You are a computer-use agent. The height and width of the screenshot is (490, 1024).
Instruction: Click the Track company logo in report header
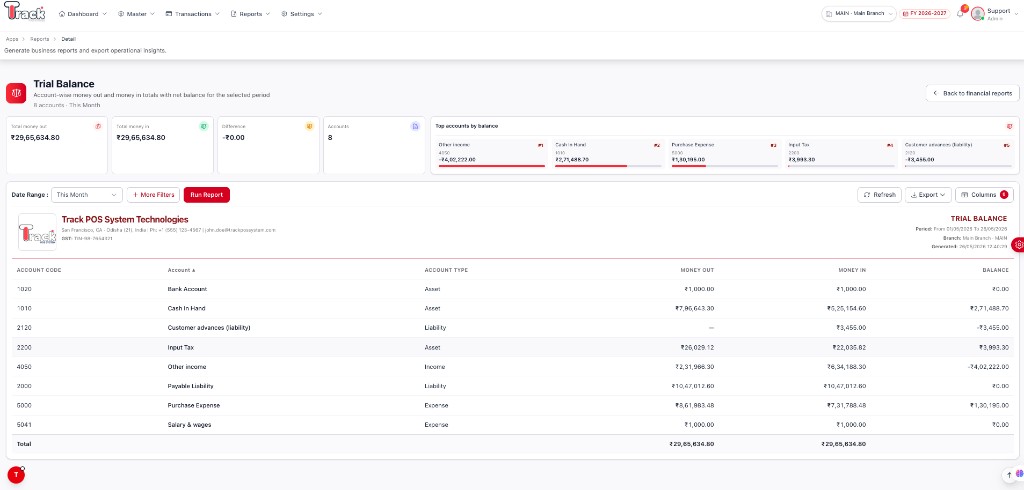[x=37, y=232]
